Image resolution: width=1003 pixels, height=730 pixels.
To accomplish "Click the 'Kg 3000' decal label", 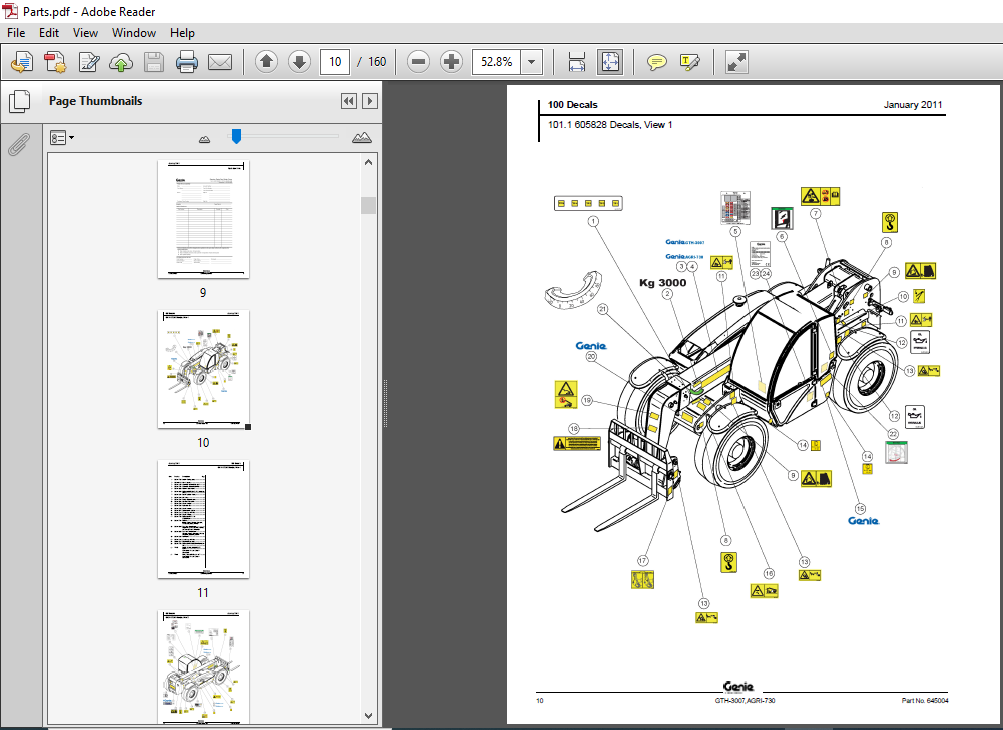I will 663,283.
